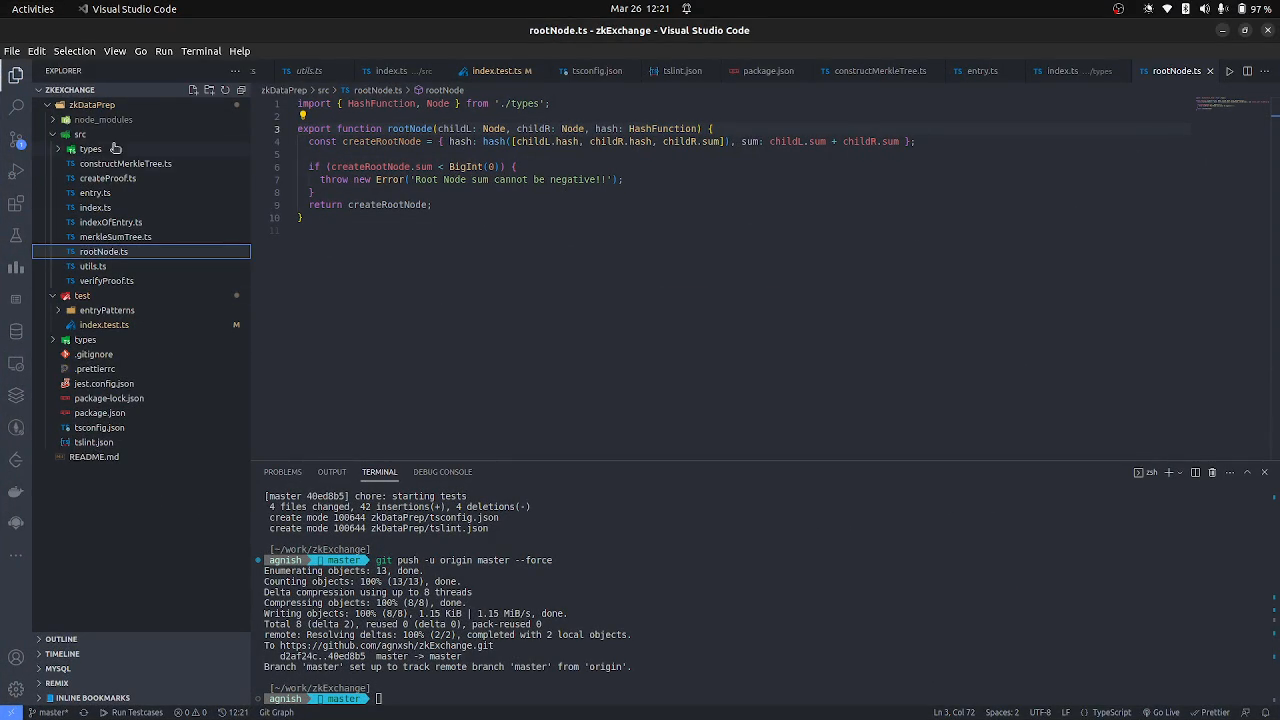The height and width of the screenshot is (720, 1280).
Task: Click Go Live in status bar
Action: coord(1160,712)
